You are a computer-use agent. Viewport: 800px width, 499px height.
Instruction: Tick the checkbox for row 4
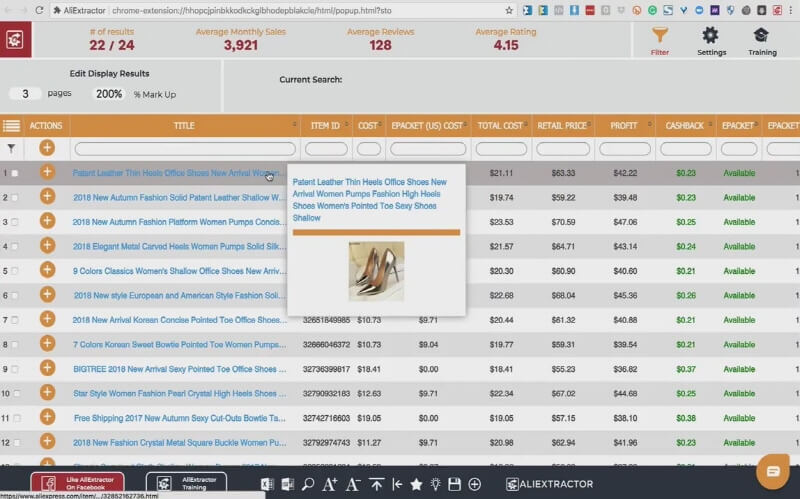pyautogui.click(x=15, y=246)
